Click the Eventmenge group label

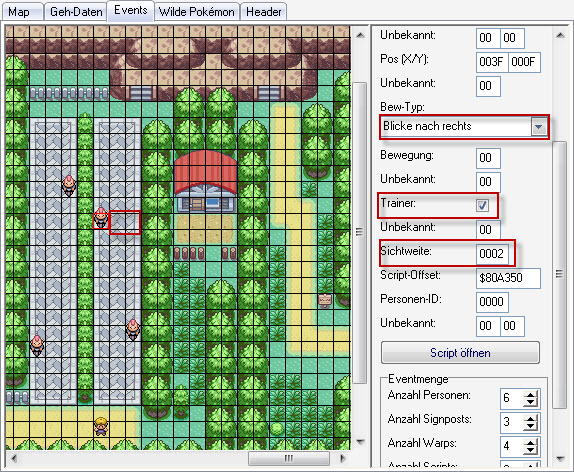(418, 379)
